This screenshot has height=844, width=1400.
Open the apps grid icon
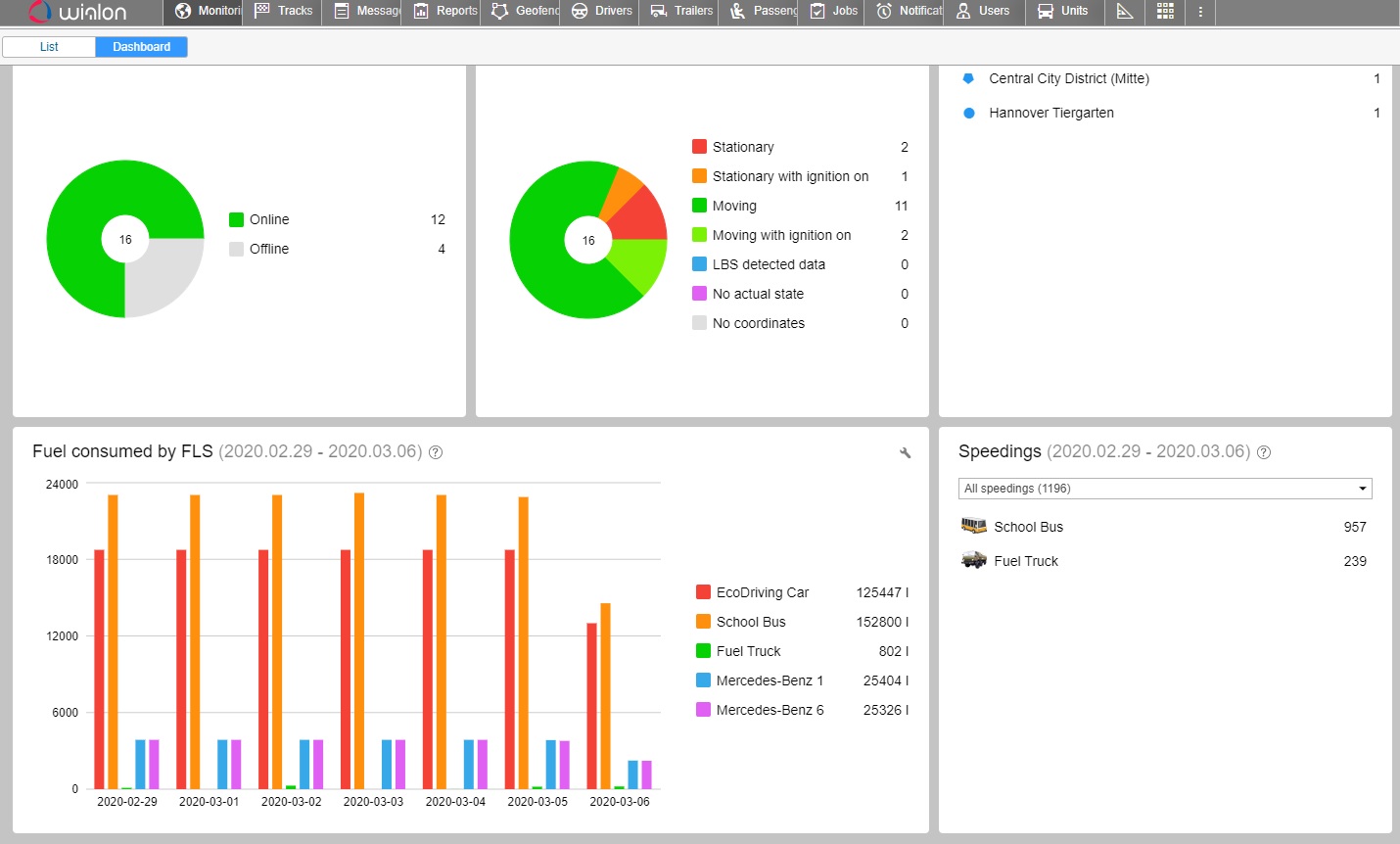pos(1165,11)
